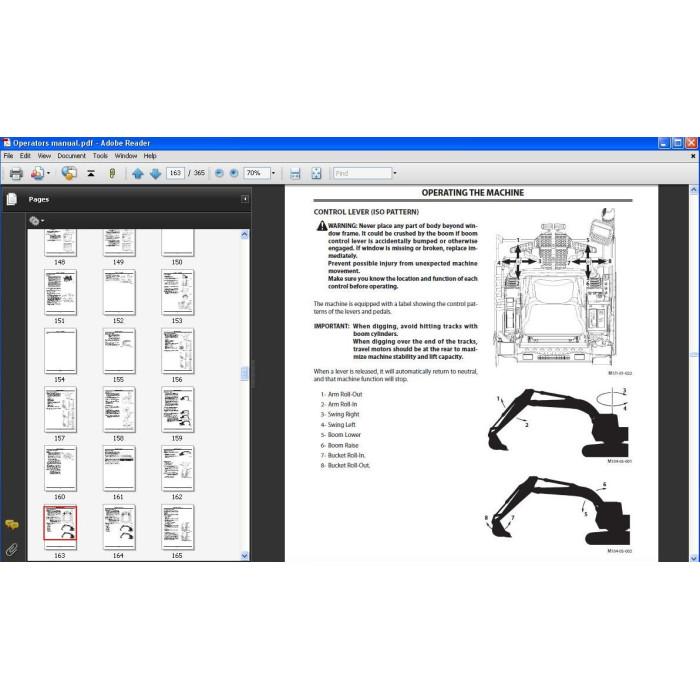The width and height of the screenshot is (700, 700).
Task: Click the Sign stamp icon
Action: 91,173
